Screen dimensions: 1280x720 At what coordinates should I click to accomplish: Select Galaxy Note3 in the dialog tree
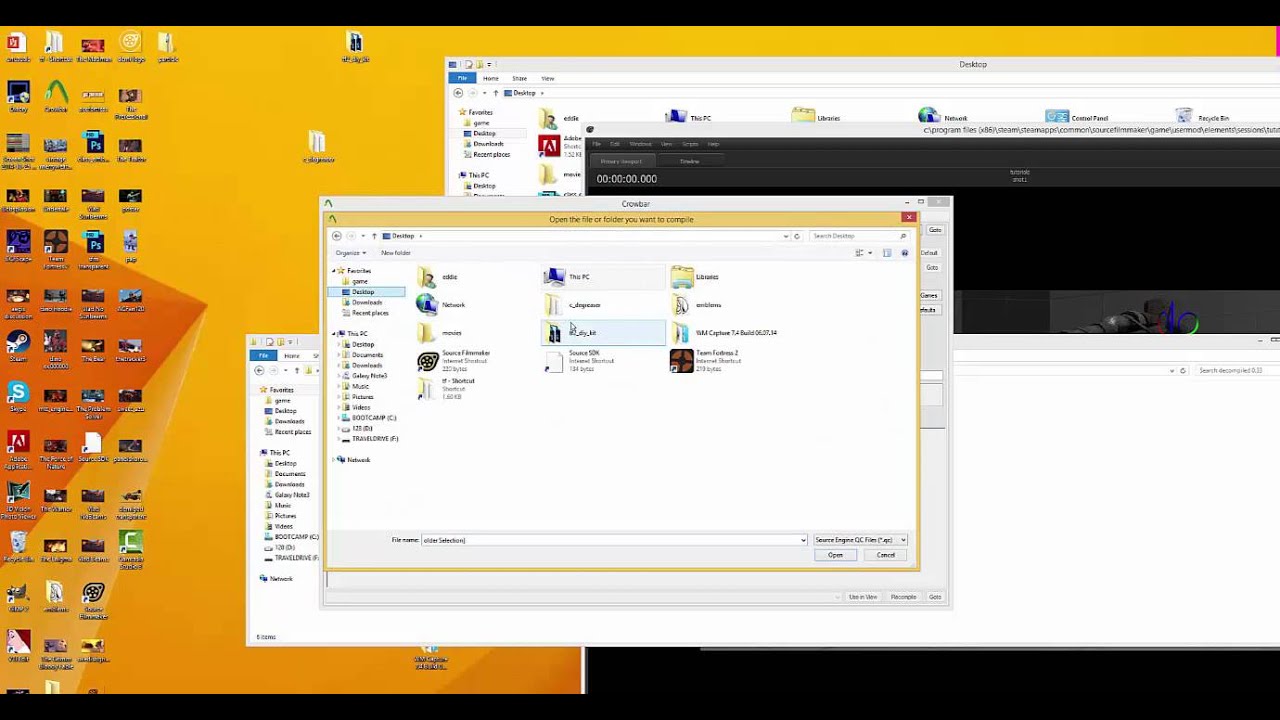(x=365, y=376)
